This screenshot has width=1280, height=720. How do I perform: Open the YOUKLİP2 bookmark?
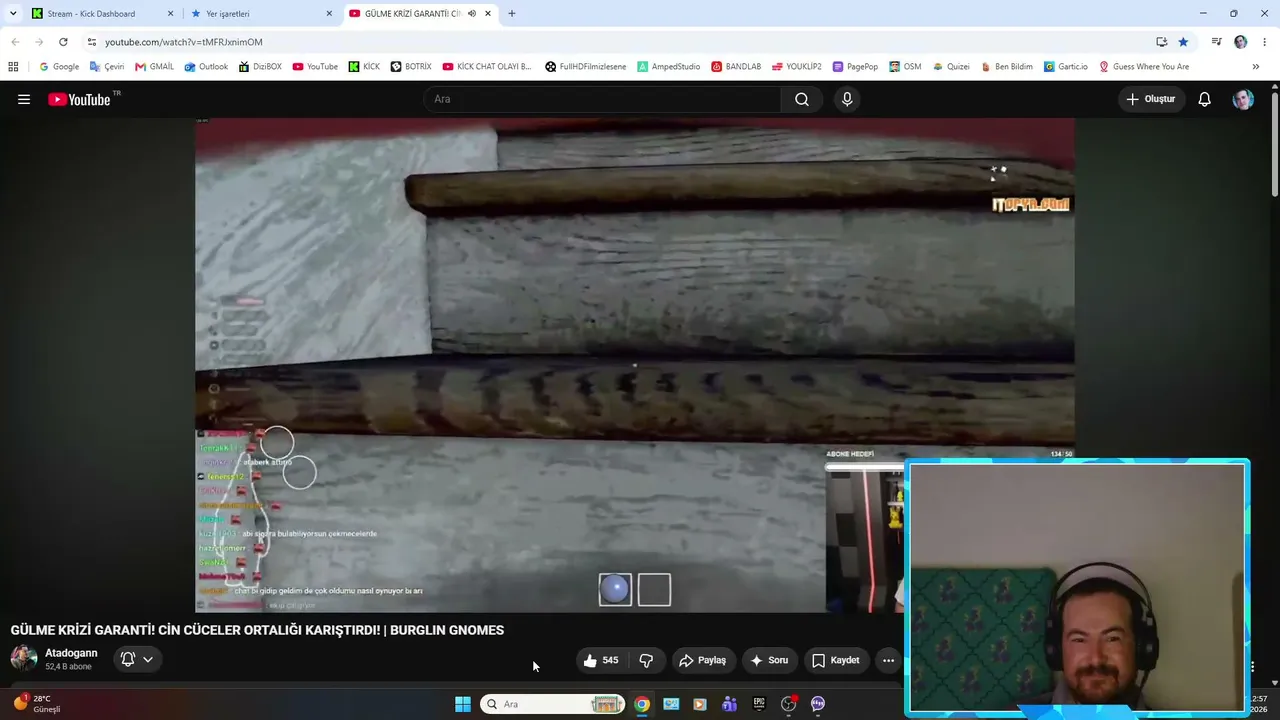pos(797,67)
